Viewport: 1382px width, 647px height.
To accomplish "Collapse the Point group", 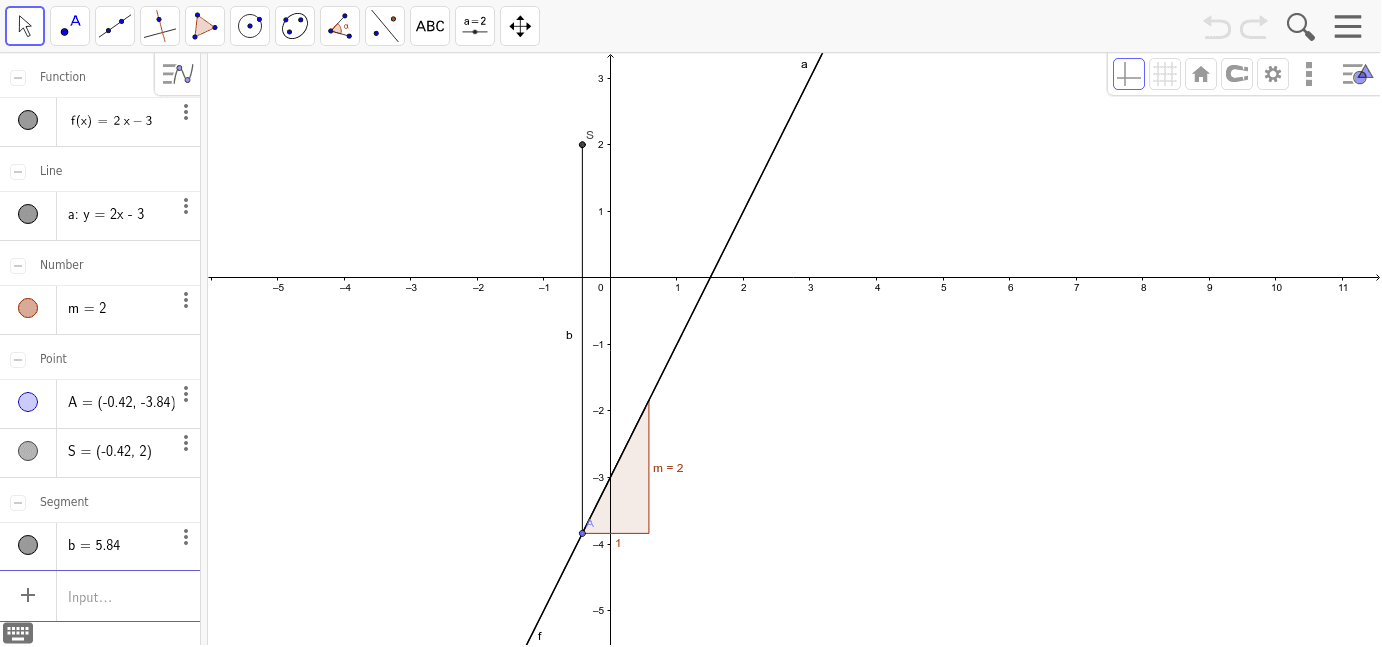I will click(18, 359).
